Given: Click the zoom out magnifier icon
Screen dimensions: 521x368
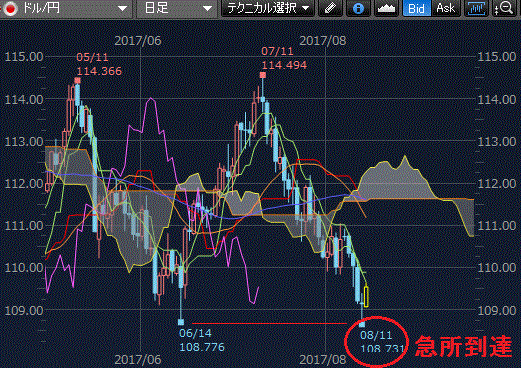Looking at the screenshot, I should point(505,8).
